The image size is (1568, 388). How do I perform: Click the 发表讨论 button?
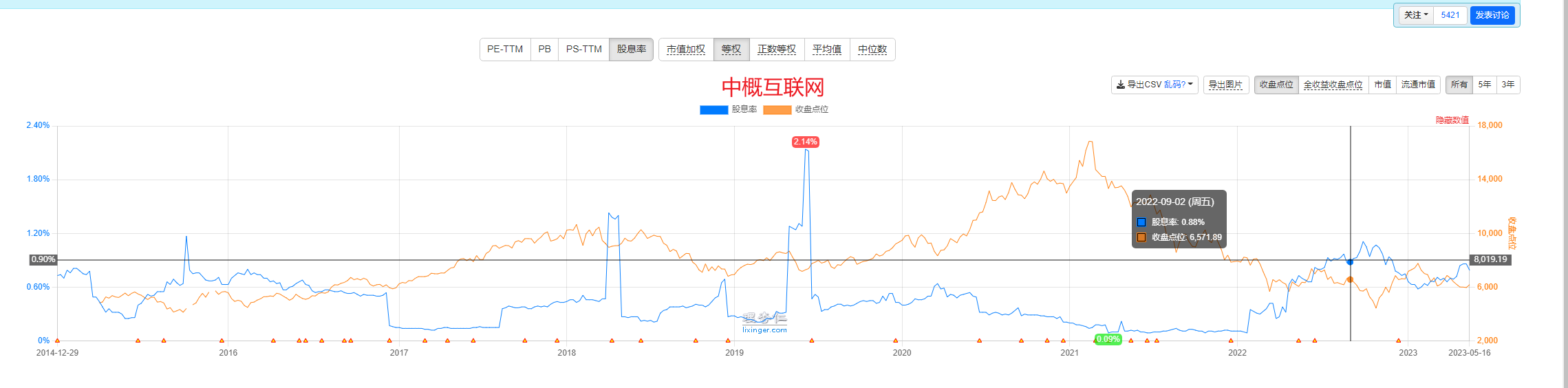pyautogui.click(x=1492, y=15)
